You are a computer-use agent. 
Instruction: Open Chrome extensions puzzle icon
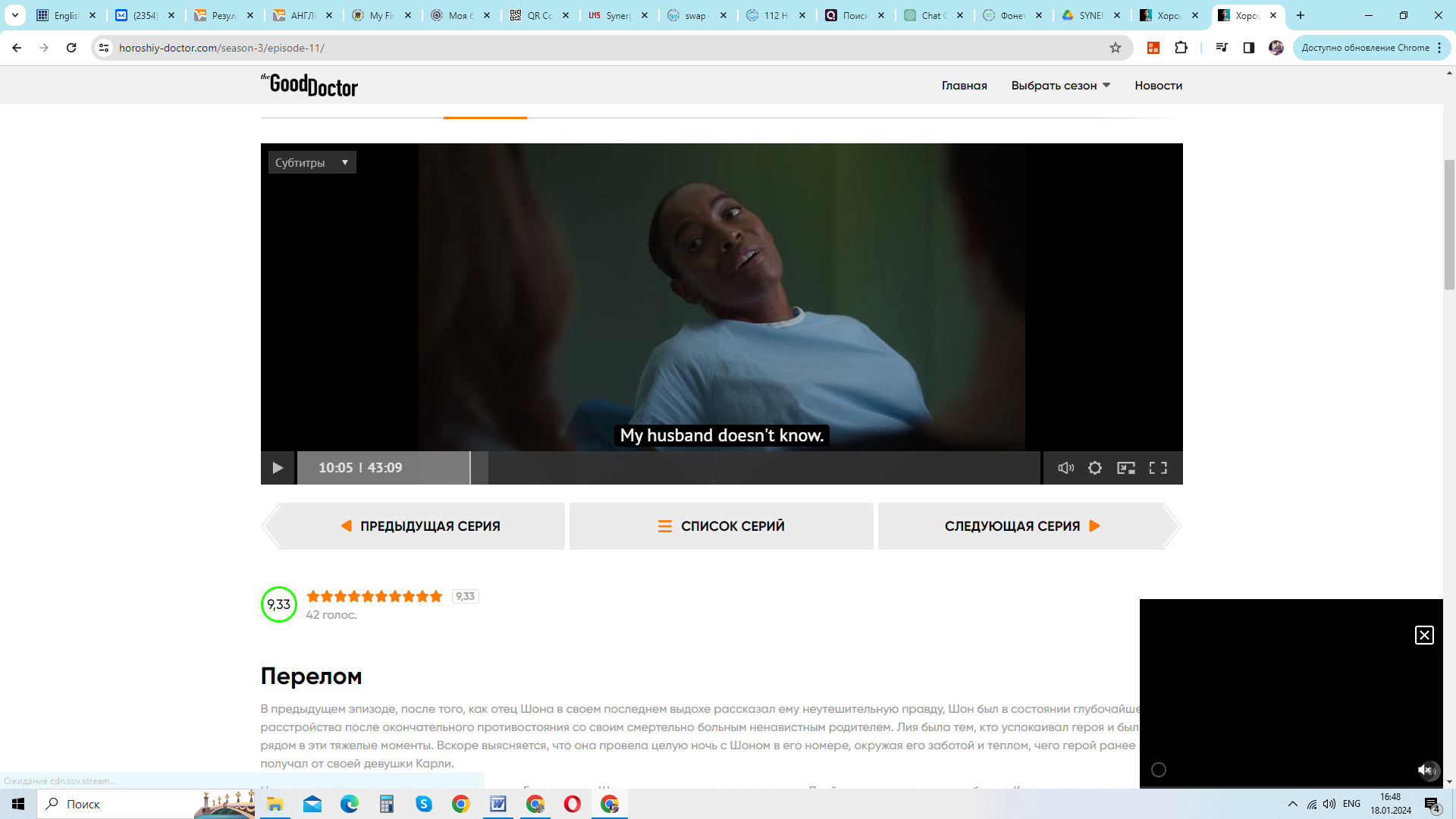pos(1181,48)
